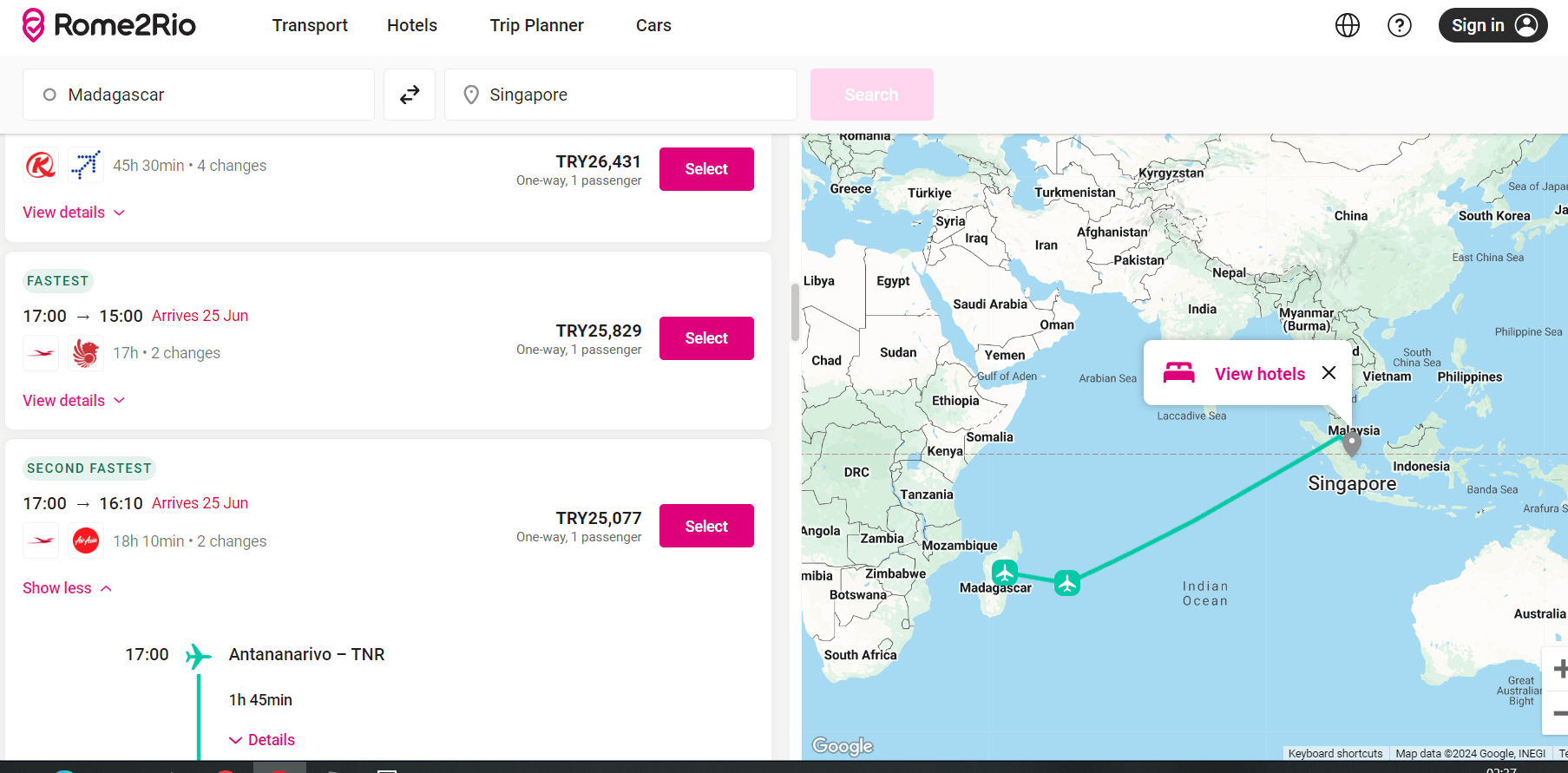1568x773 pixels.
Task: Open the Transport menu
Action: coord(310,25)
